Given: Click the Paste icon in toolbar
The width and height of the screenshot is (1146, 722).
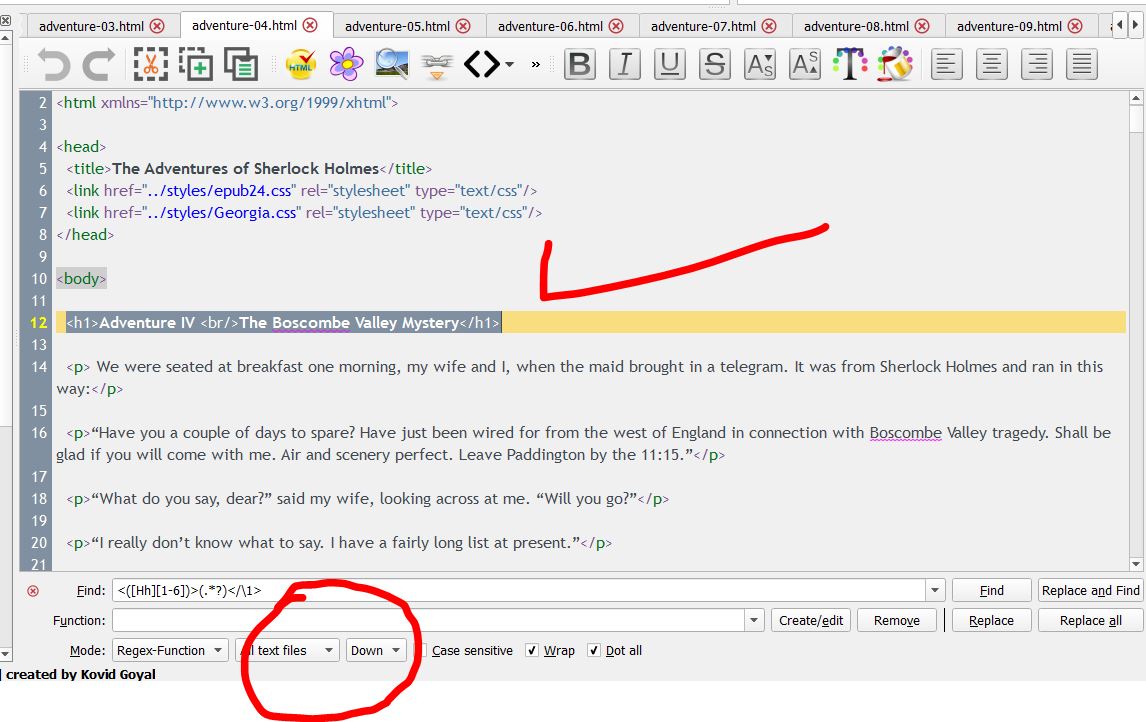Looking at the screenshot, I should (241, 64).
